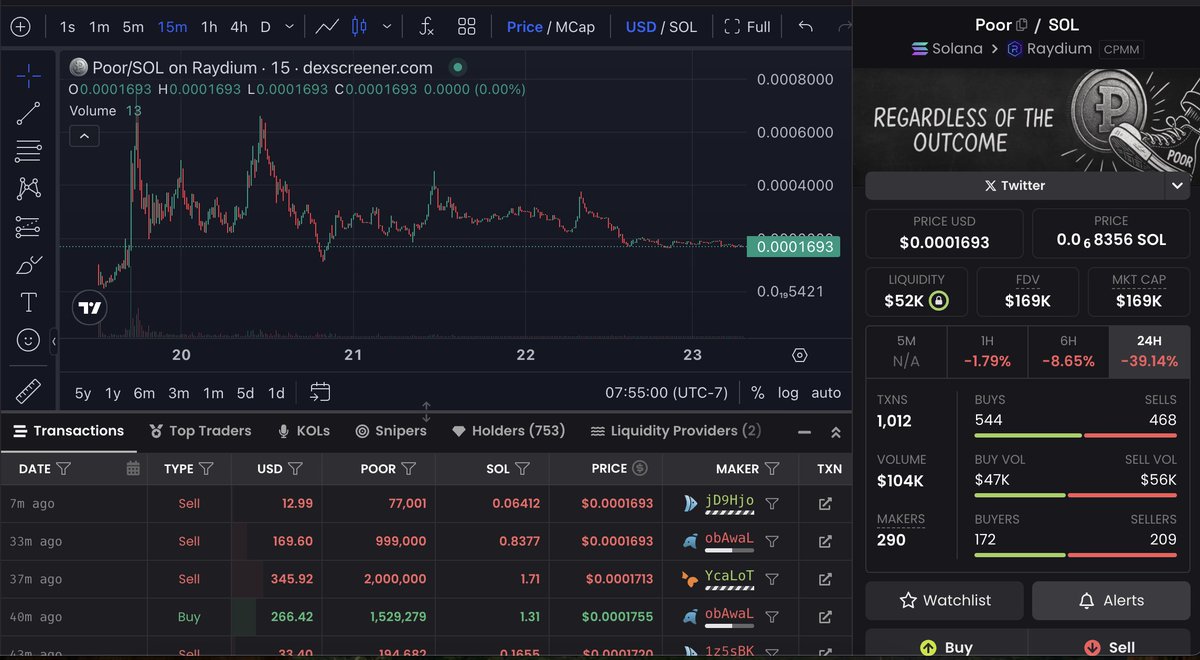Open Holders (753) tab
The width and height of the screenshot is (1200, 660).
tap(508, 431)
